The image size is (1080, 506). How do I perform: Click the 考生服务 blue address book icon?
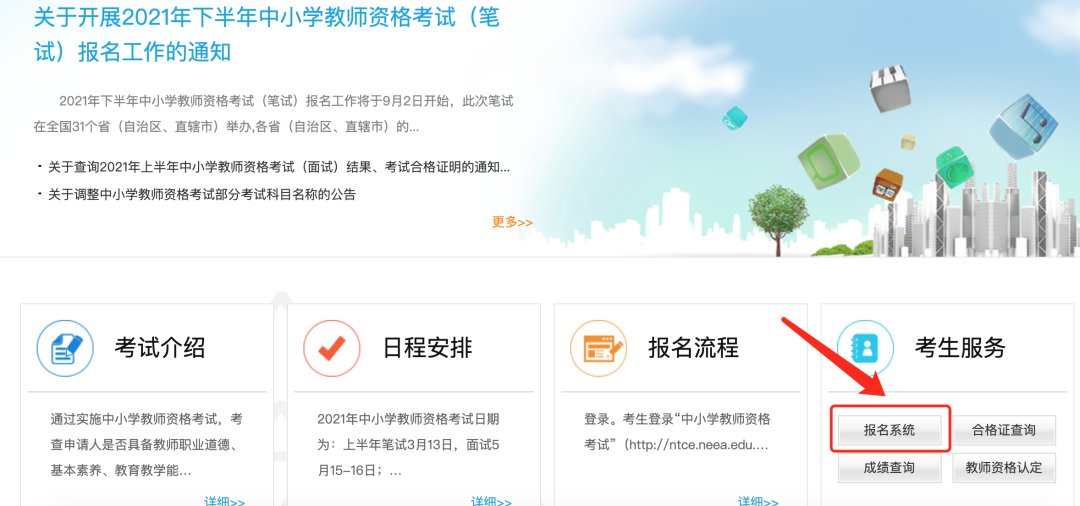tap(865, 348)
